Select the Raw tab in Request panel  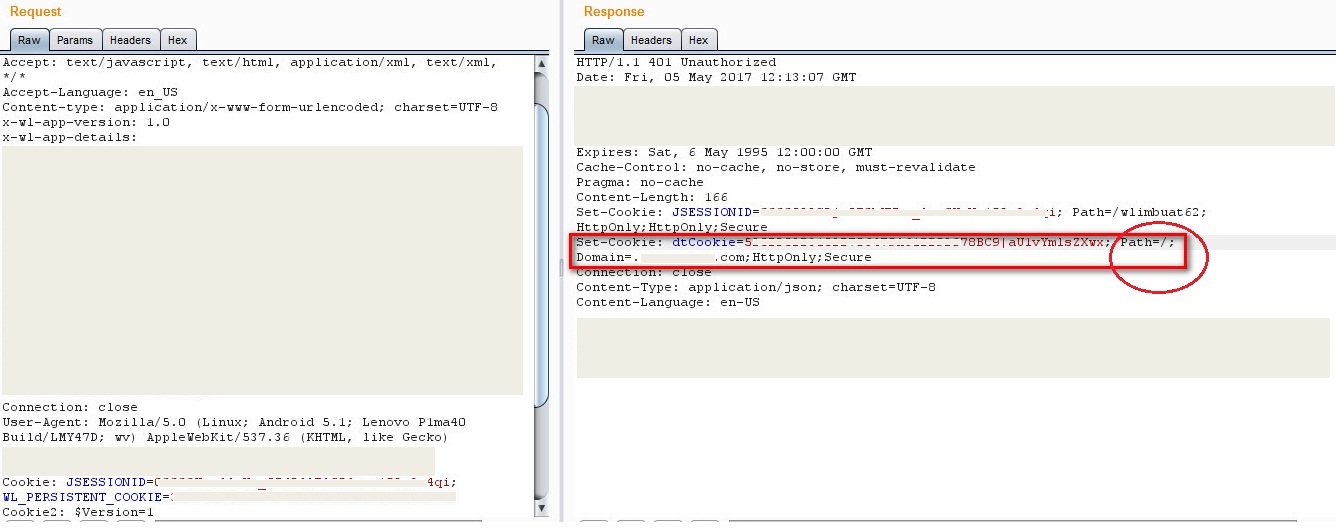[x=29, y=40]
